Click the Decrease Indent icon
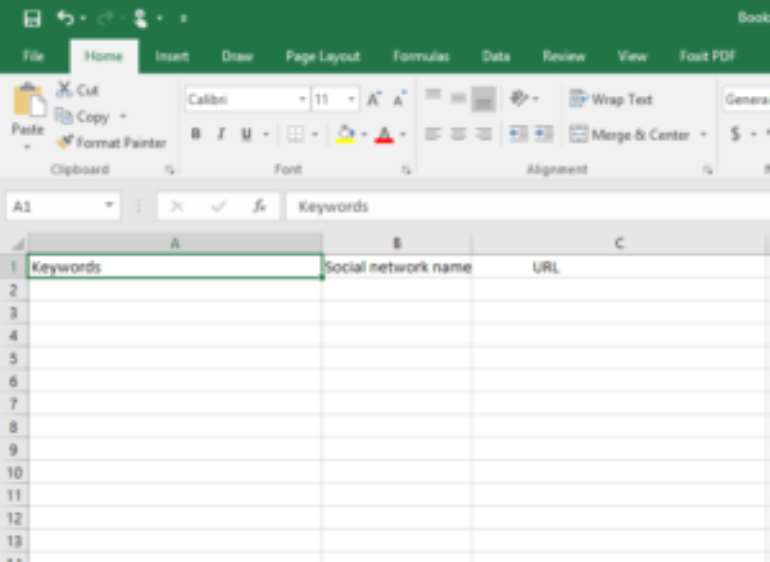Viewport: 770px width, 562px height. click(x=518, y=134)
